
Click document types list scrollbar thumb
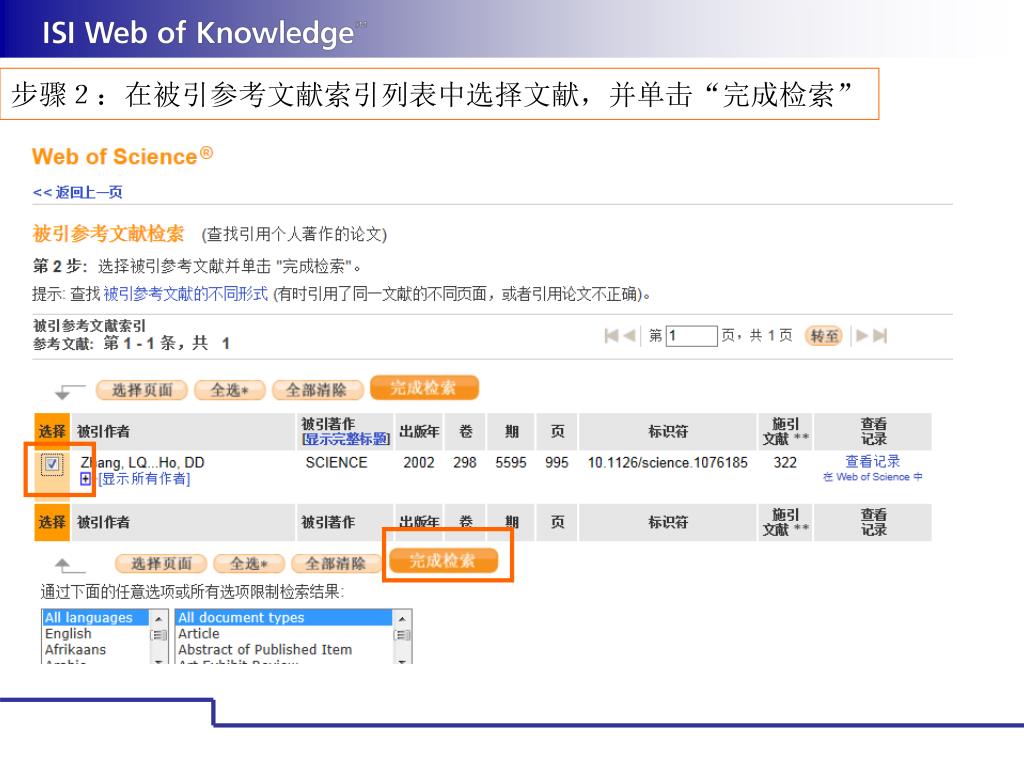(x=402, y=635)
